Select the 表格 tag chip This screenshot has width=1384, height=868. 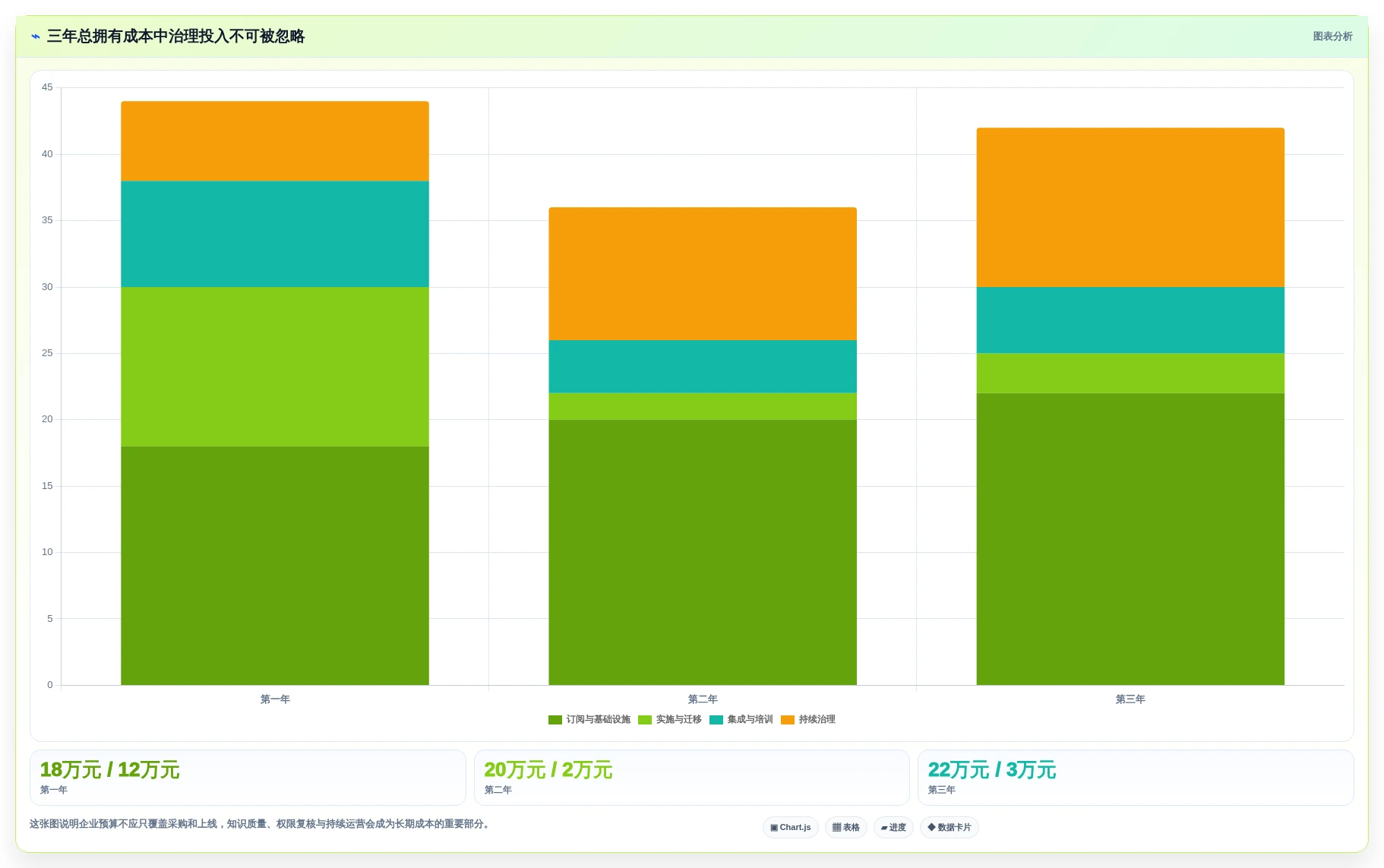[x=845, y=827]
